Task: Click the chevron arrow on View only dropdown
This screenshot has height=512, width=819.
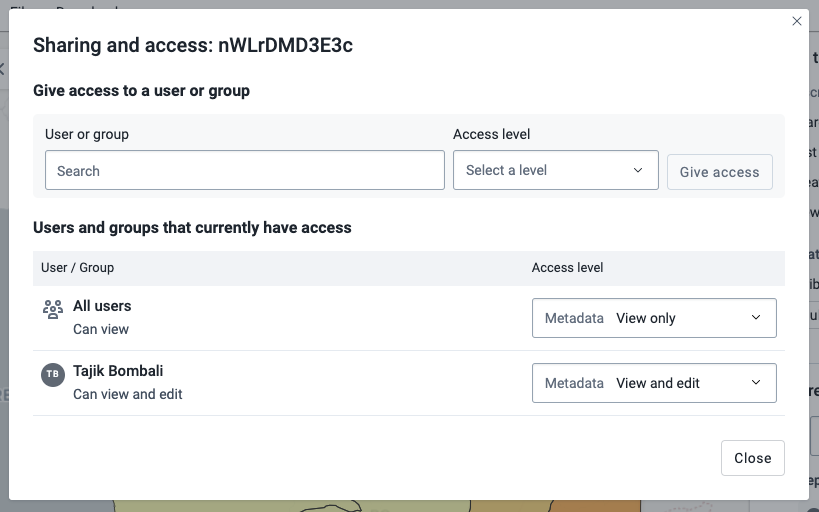Action: tap(756, 318)
